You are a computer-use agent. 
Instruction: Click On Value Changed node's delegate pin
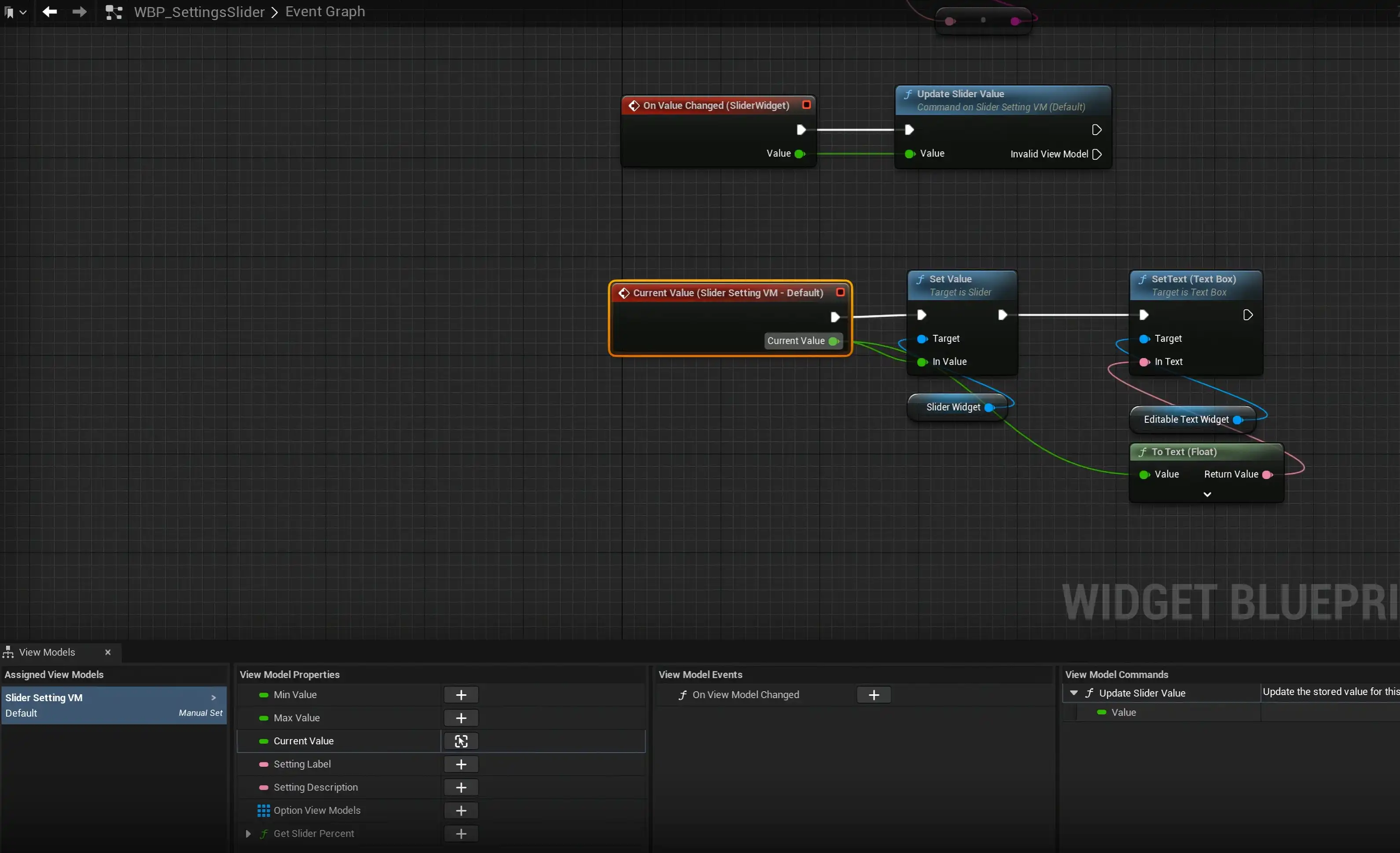[806, 105]
